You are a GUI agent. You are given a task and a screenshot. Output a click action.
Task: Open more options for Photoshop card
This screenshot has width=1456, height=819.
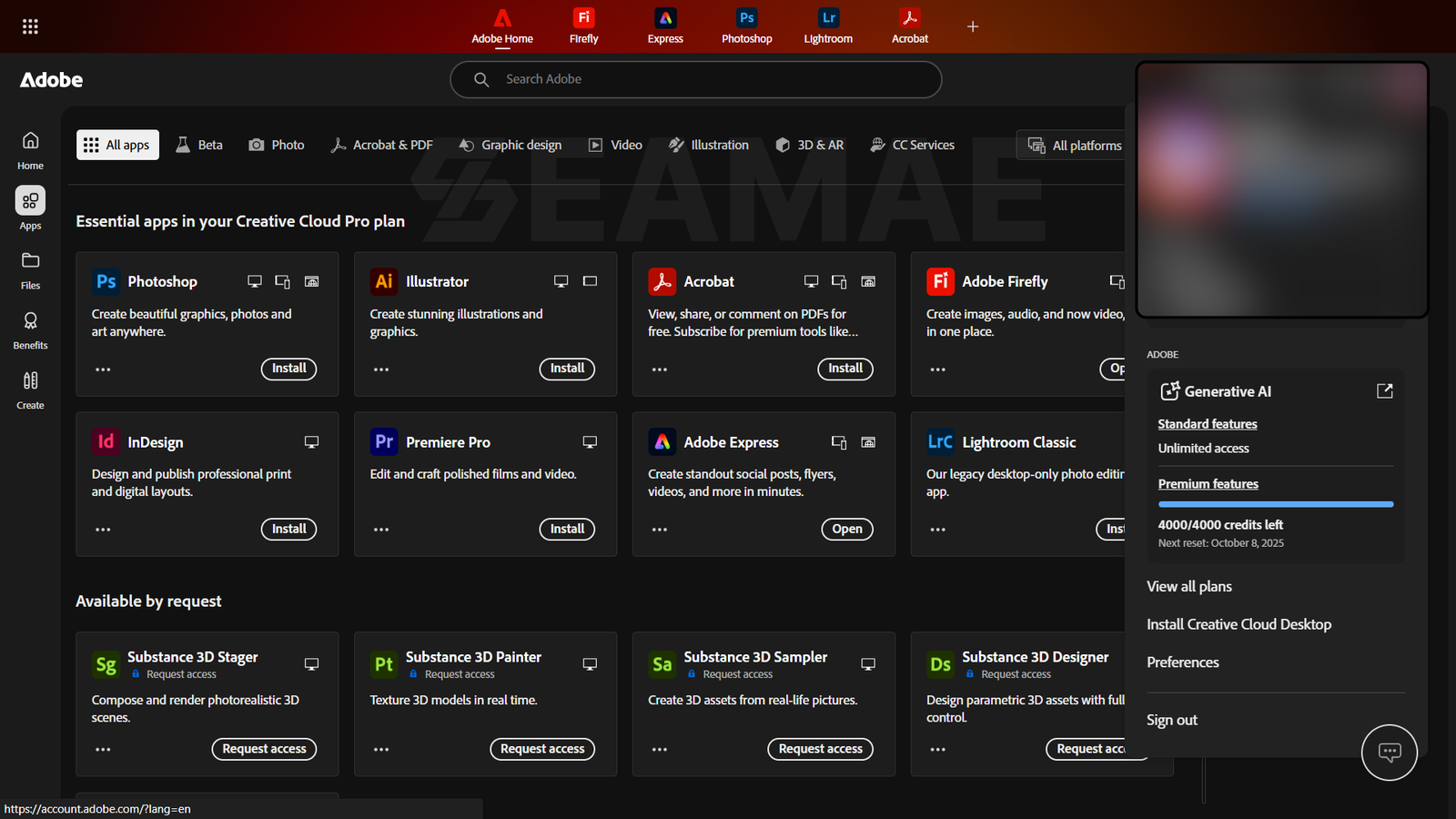click(103, 369)
